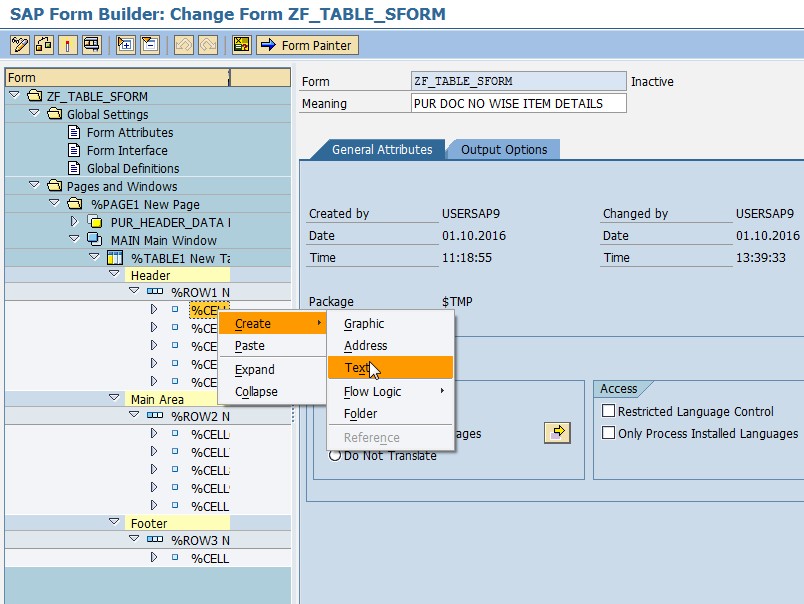Screen dimensions: 804x604
Task: Click the Meaning description input field
Action: click(x=518, y=103)
